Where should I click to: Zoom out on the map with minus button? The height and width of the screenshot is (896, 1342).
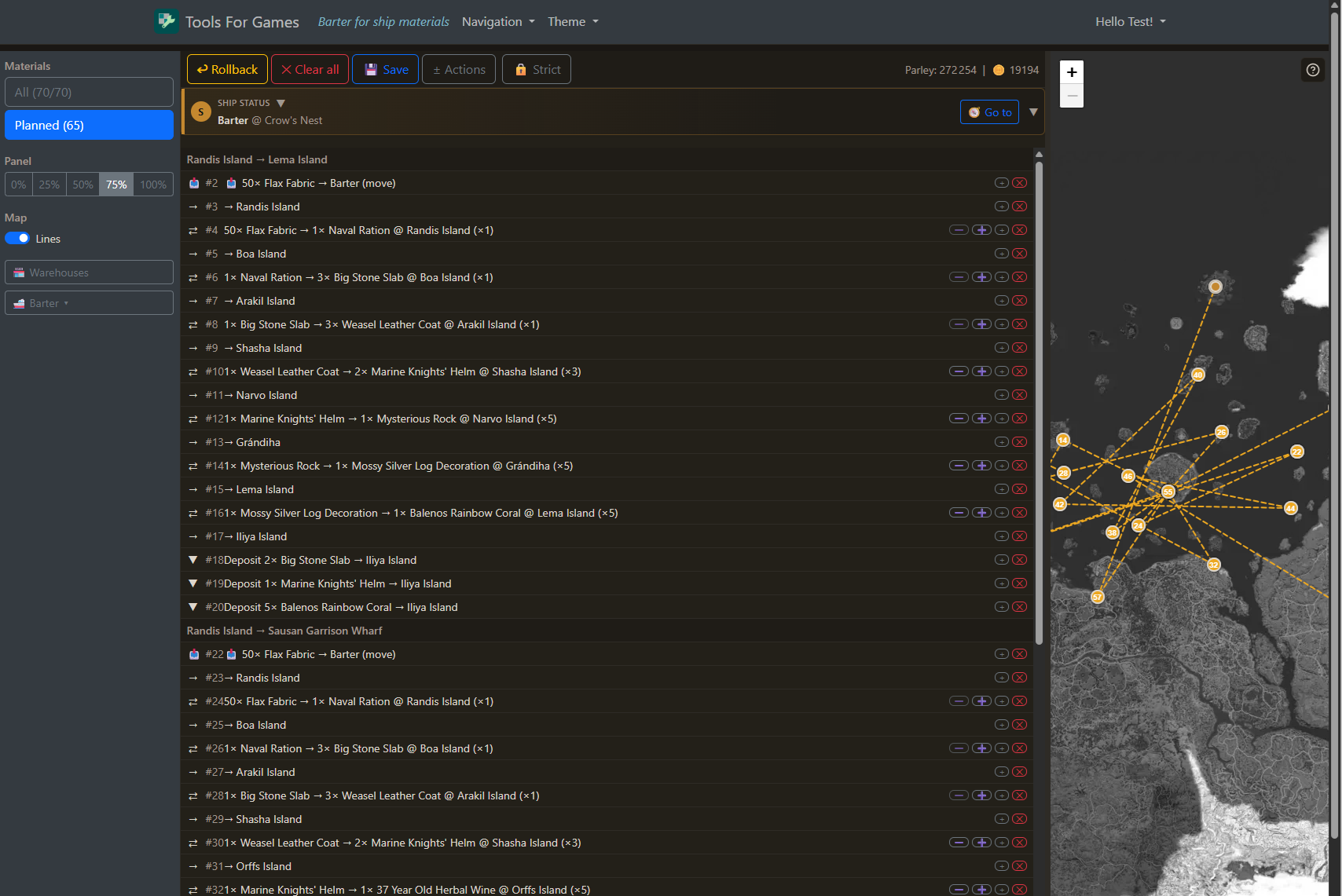click(x=1072, y=96)
